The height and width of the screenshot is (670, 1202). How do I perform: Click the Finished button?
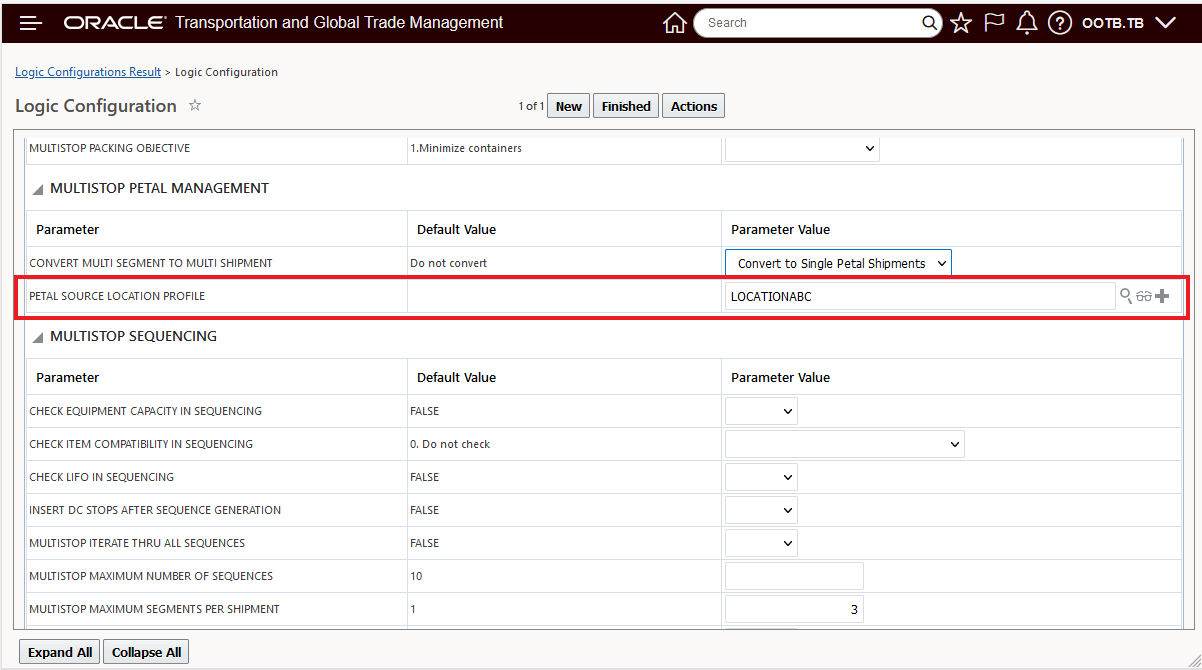click(626, 106)
